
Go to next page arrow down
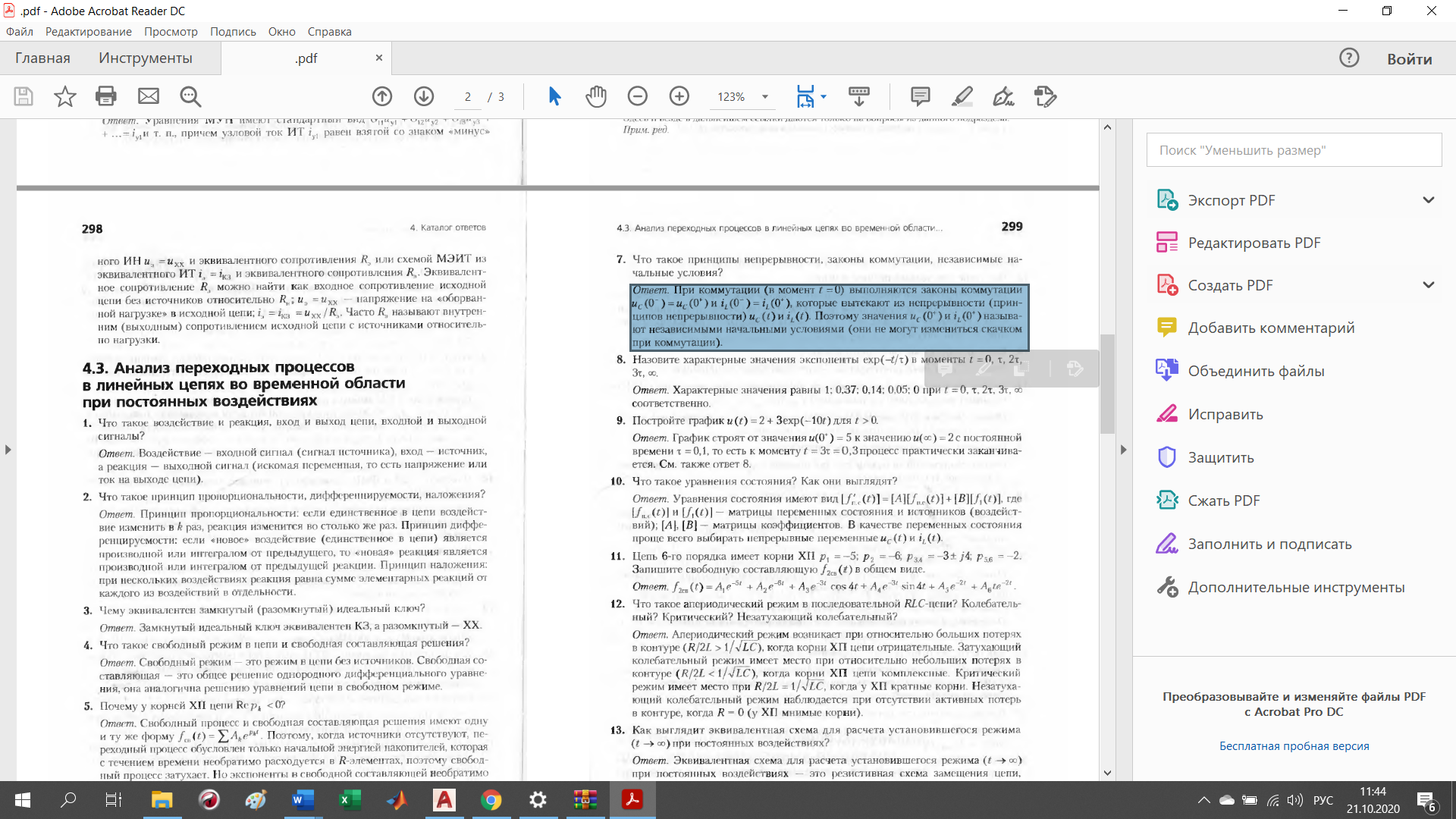coord(424,96)
